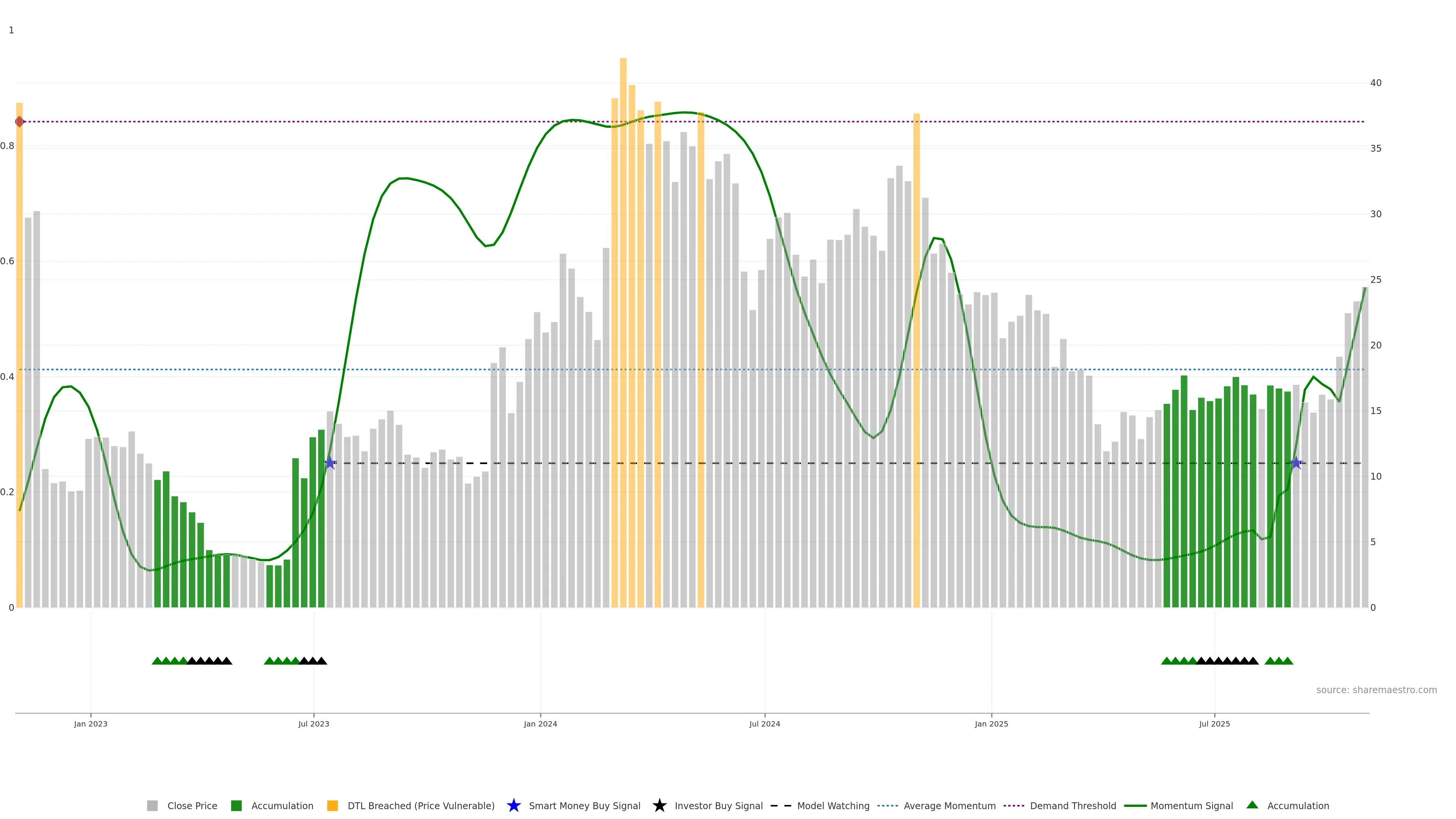The width and height of the screenshot is (1456, 819).
Task: Click the grey Close Price legend swatch
Action: pyautogui.click(x=152, y=805)
